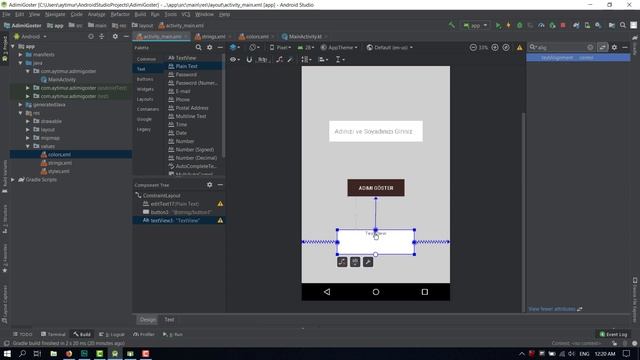Open the Terminal tool window
This screenshot has height=360, width=640.
[53, 334]
